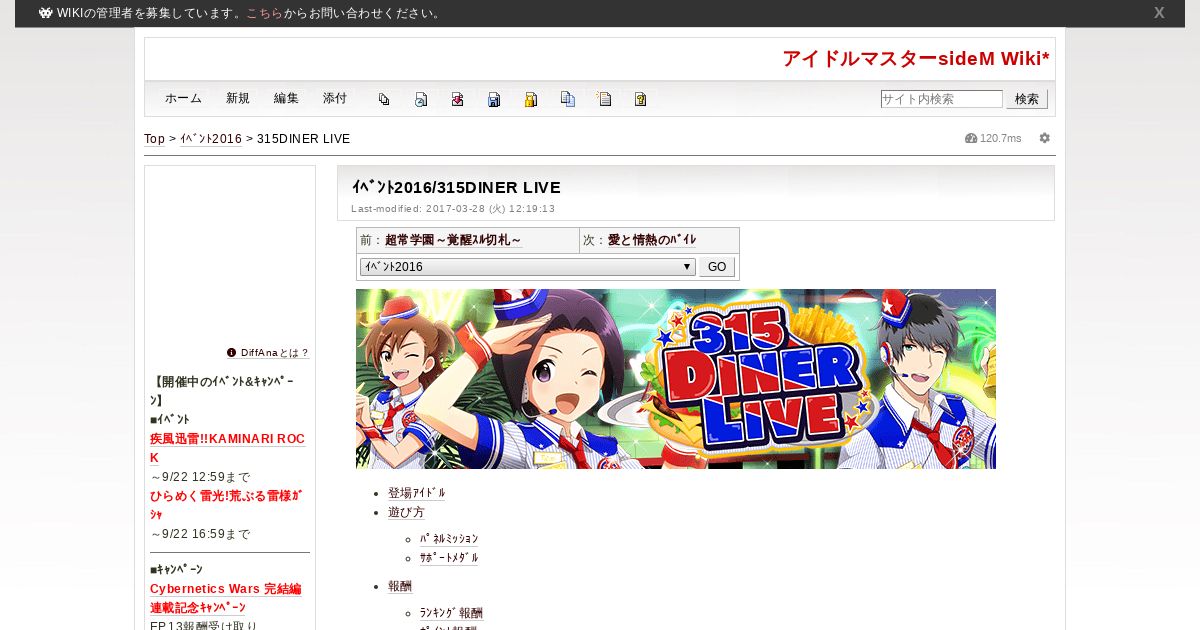The image size is (1200, 630).
Task: Open 疾風迅雷!!KAMINARI ROCK event link
Action: (227, 448)
